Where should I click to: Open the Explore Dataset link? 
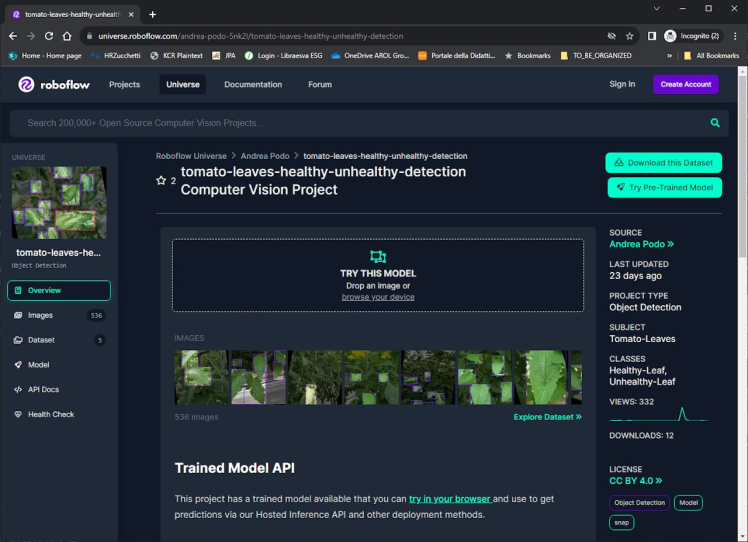[x=547, y=417]
